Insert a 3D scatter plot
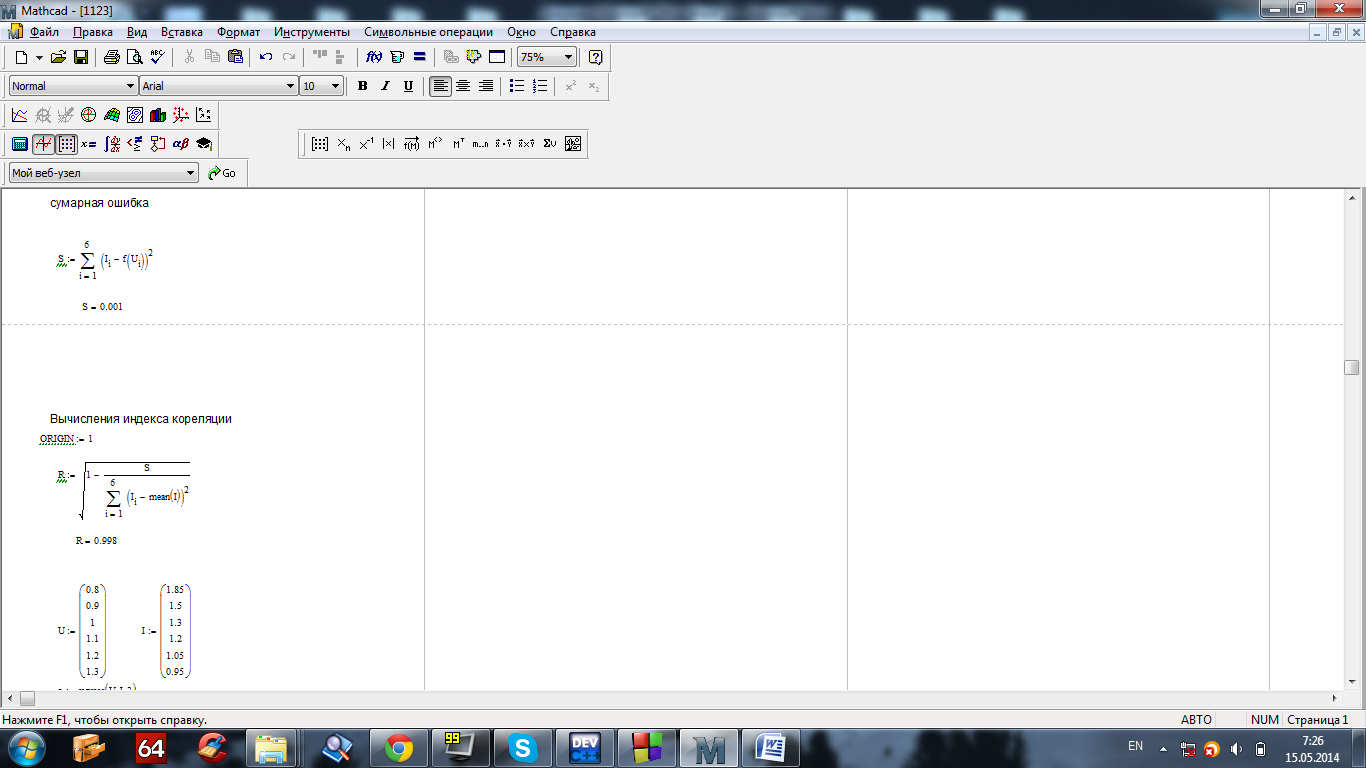This screenshot has height=768, width=1366. coord(181,115)
